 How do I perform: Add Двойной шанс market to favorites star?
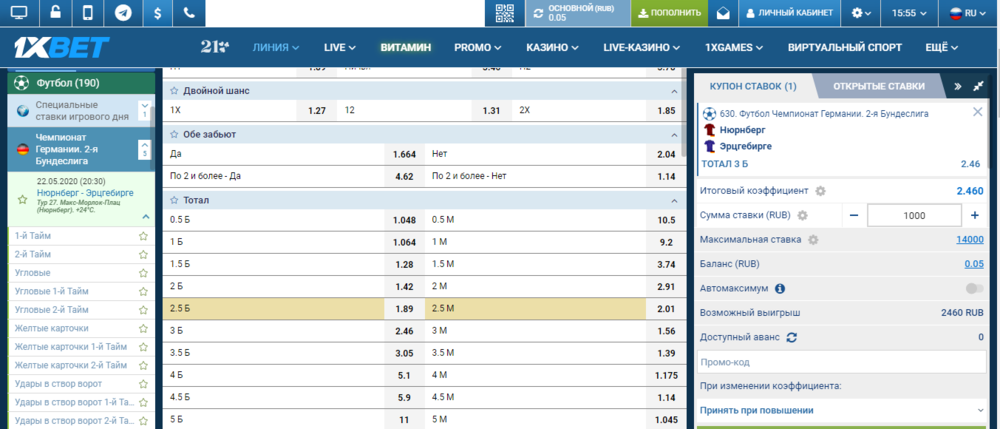click(x=173, y=91)
